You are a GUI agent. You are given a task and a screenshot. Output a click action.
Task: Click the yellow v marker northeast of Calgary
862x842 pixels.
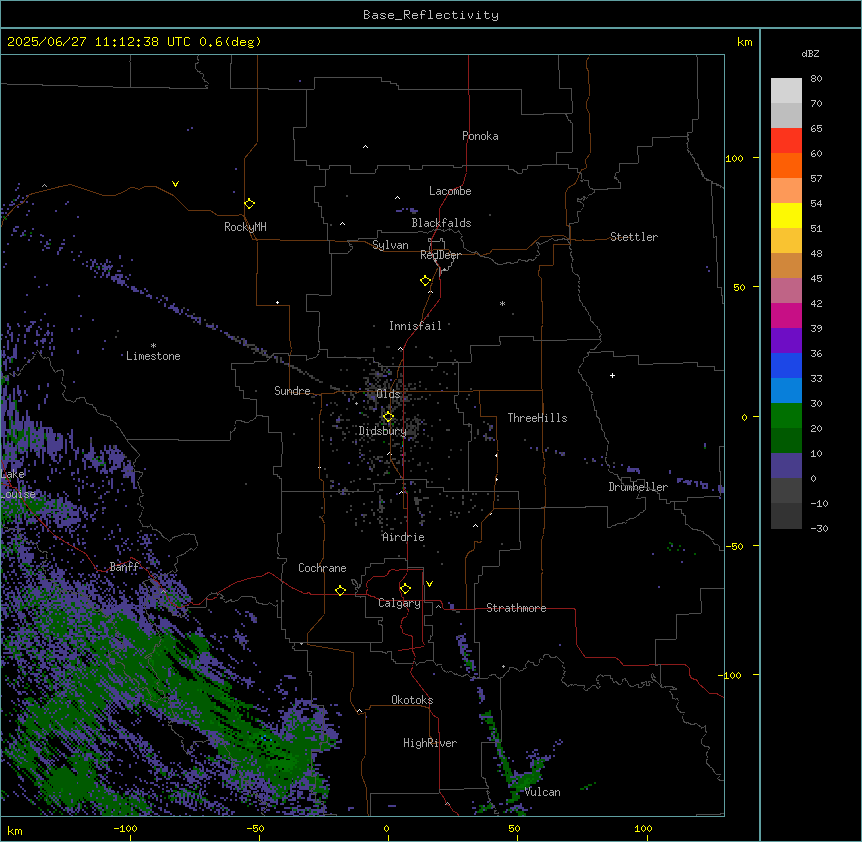pos(429,584)
